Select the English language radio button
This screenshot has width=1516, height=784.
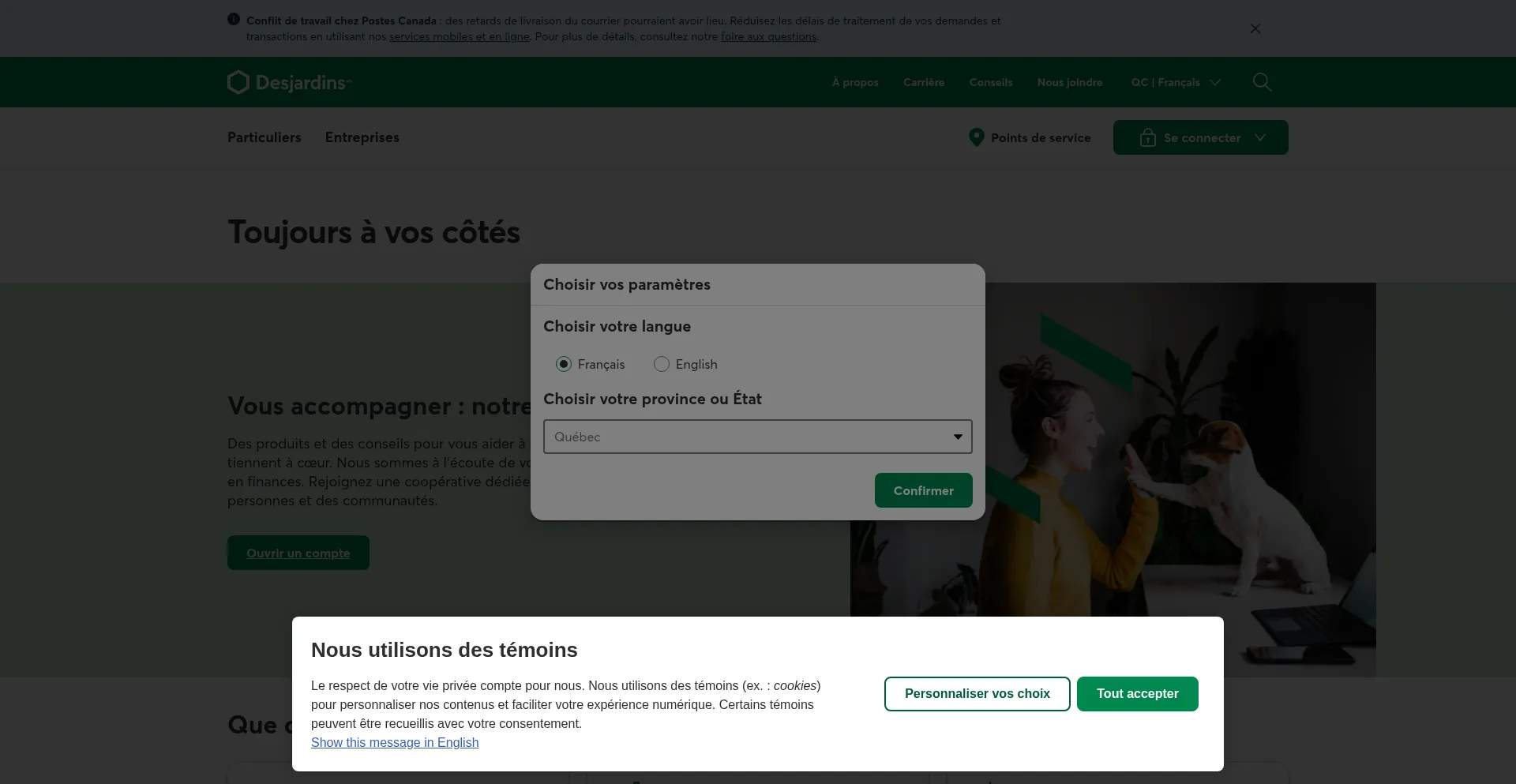pos(662,364)
